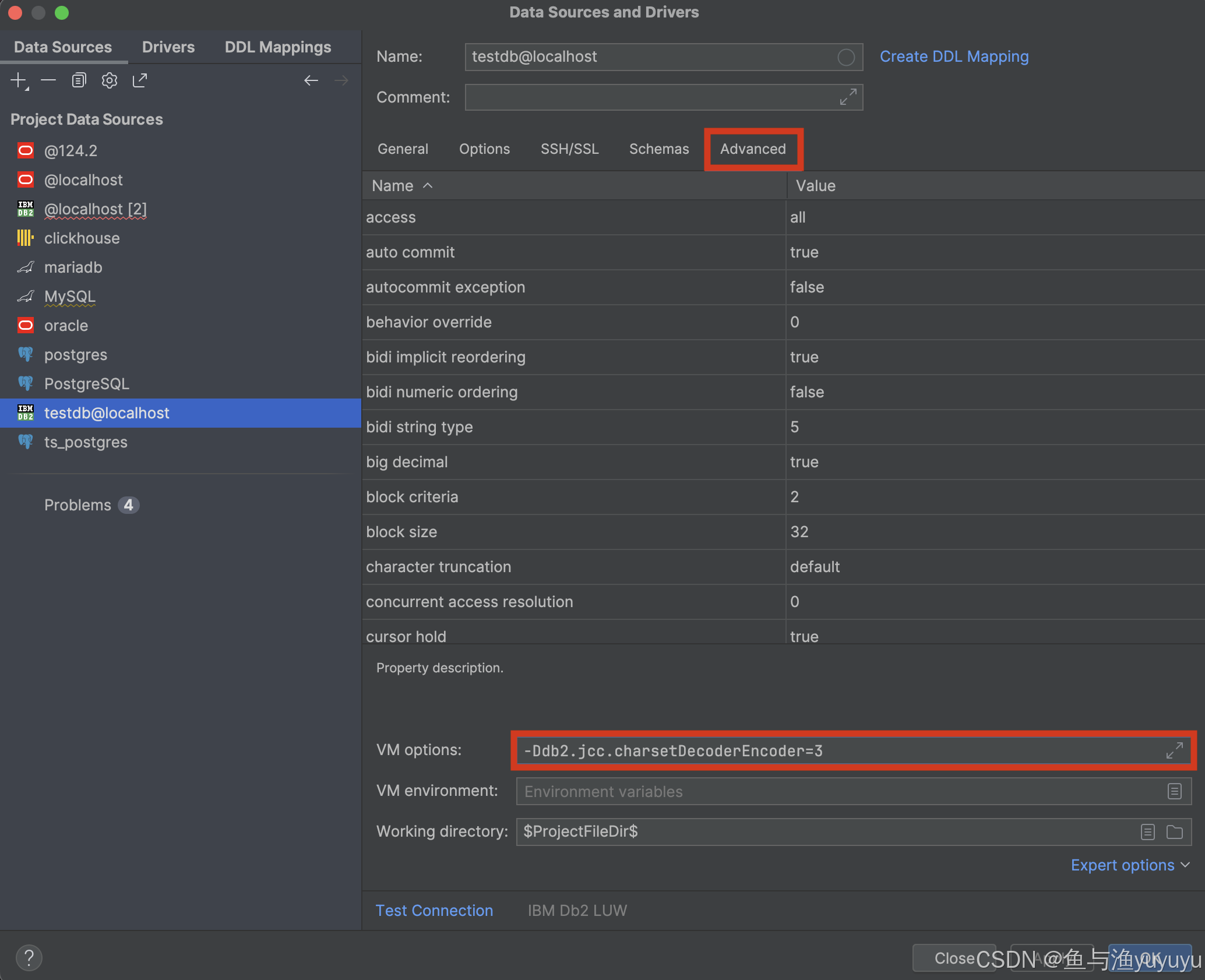Click the Test Connection link

(434, 910)
